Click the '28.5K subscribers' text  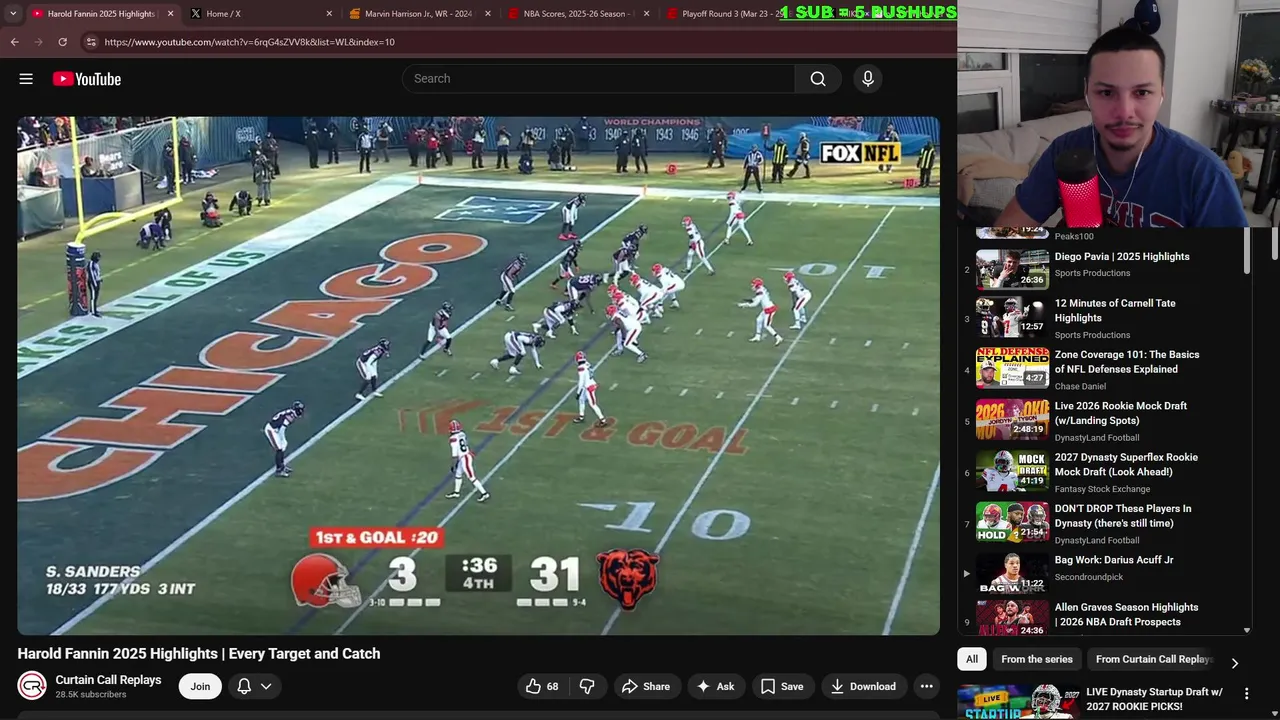click(x=91, y=695)
